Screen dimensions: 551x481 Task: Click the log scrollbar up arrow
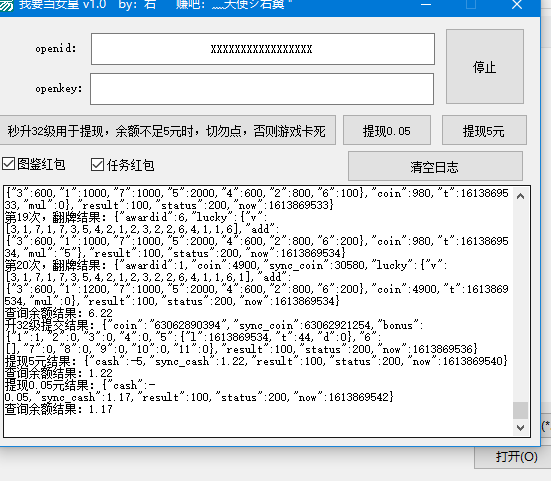(x=520, y=196)
